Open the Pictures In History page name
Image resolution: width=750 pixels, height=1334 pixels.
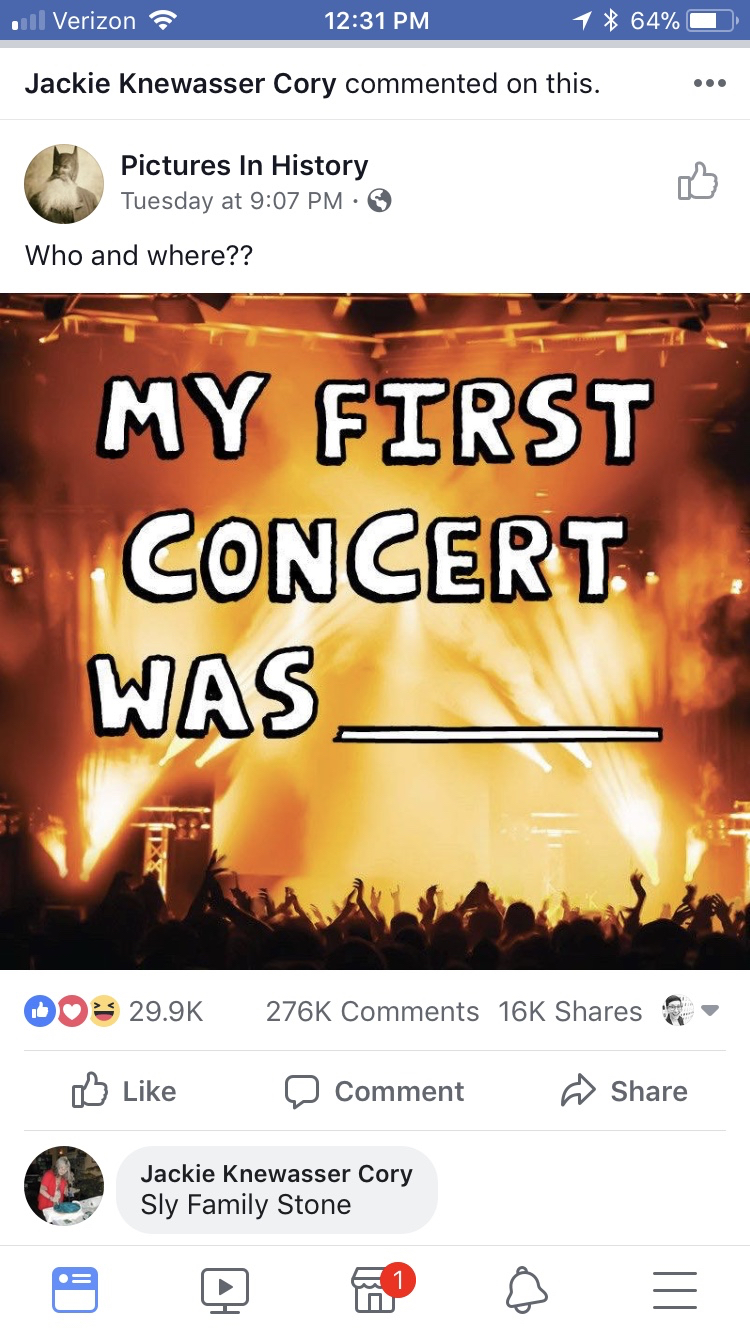pyautogui.click(x=244, y=166)
